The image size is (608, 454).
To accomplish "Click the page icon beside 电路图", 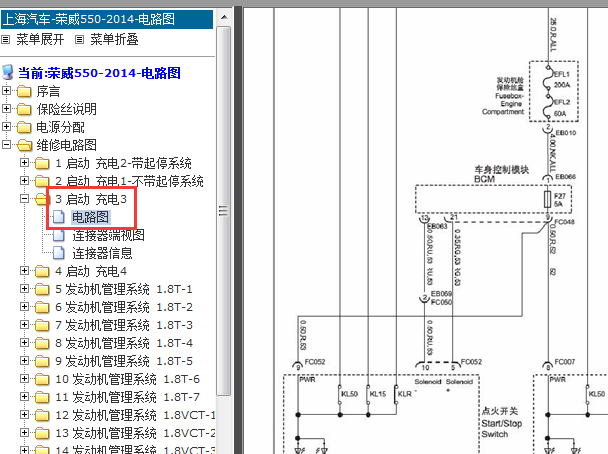I will [x=59, y=217].
